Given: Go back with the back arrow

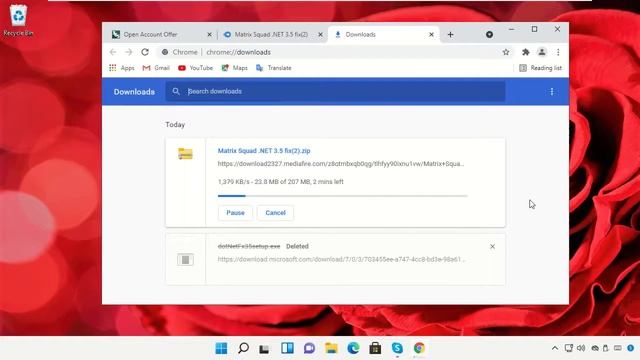Looking at the screenshot, I should click(113, 52).
